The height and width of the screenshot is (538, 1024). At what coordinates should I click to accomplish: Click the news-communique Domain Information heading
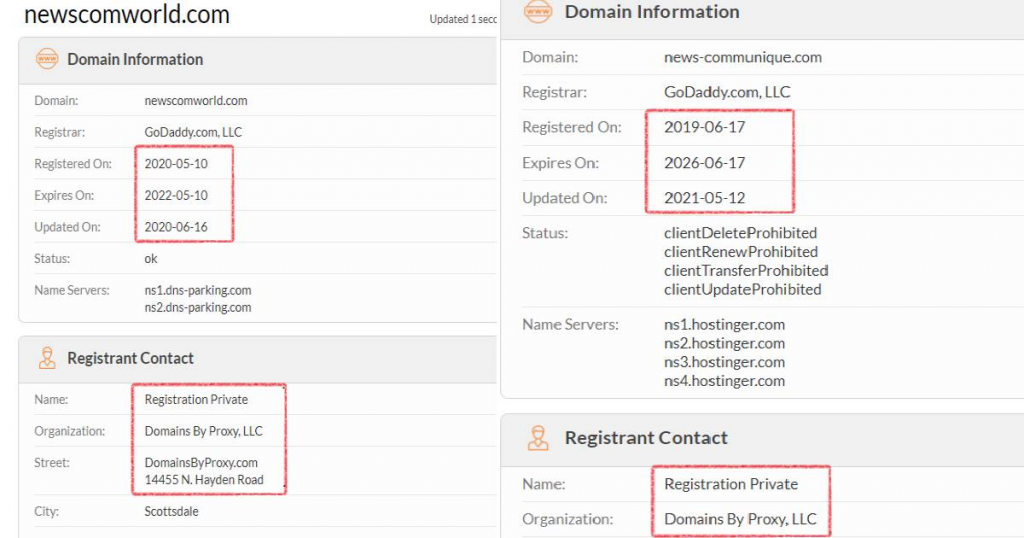point(652,12)
